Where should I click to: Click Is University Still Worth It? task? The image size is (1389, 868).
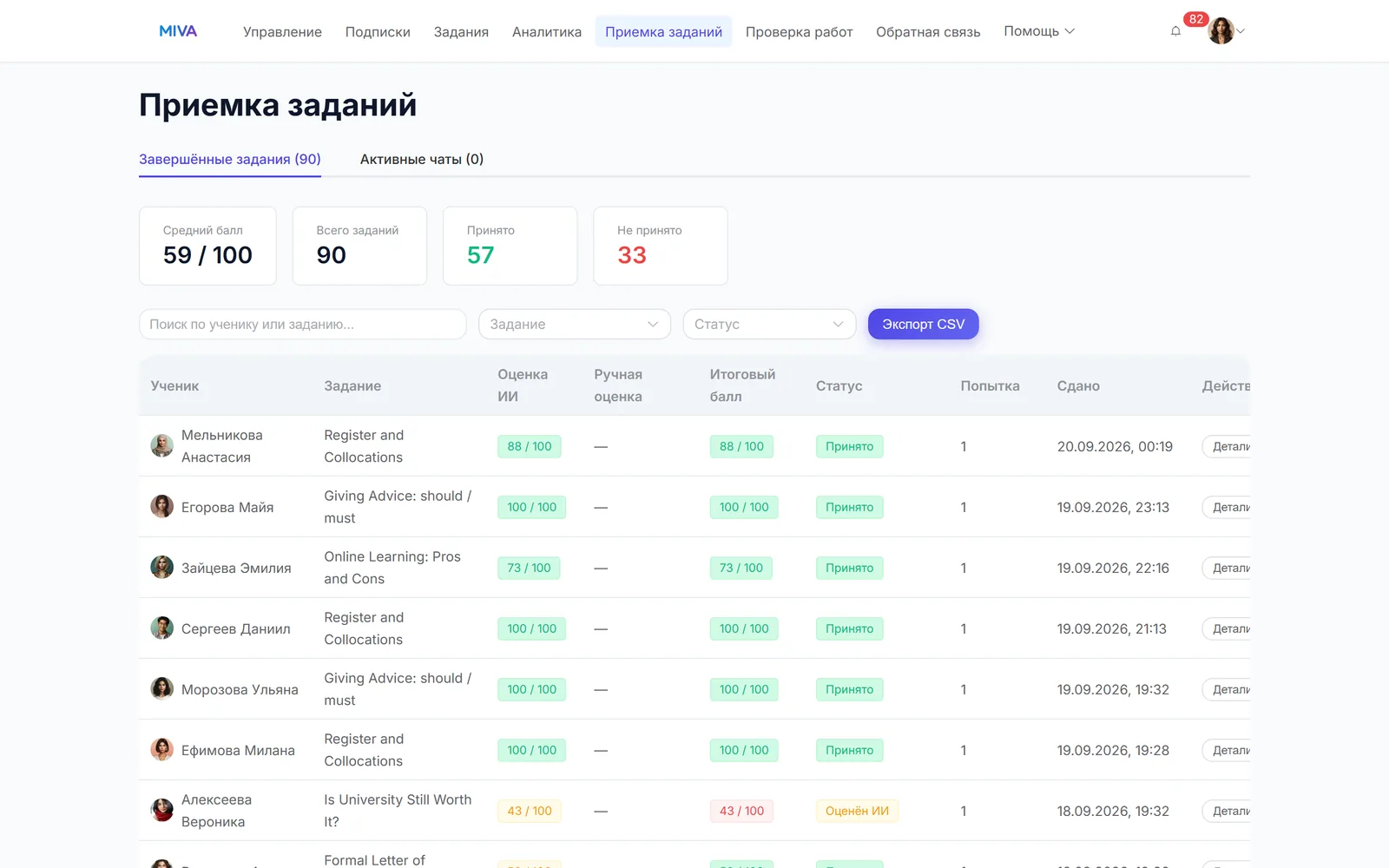tap(398, 811)
